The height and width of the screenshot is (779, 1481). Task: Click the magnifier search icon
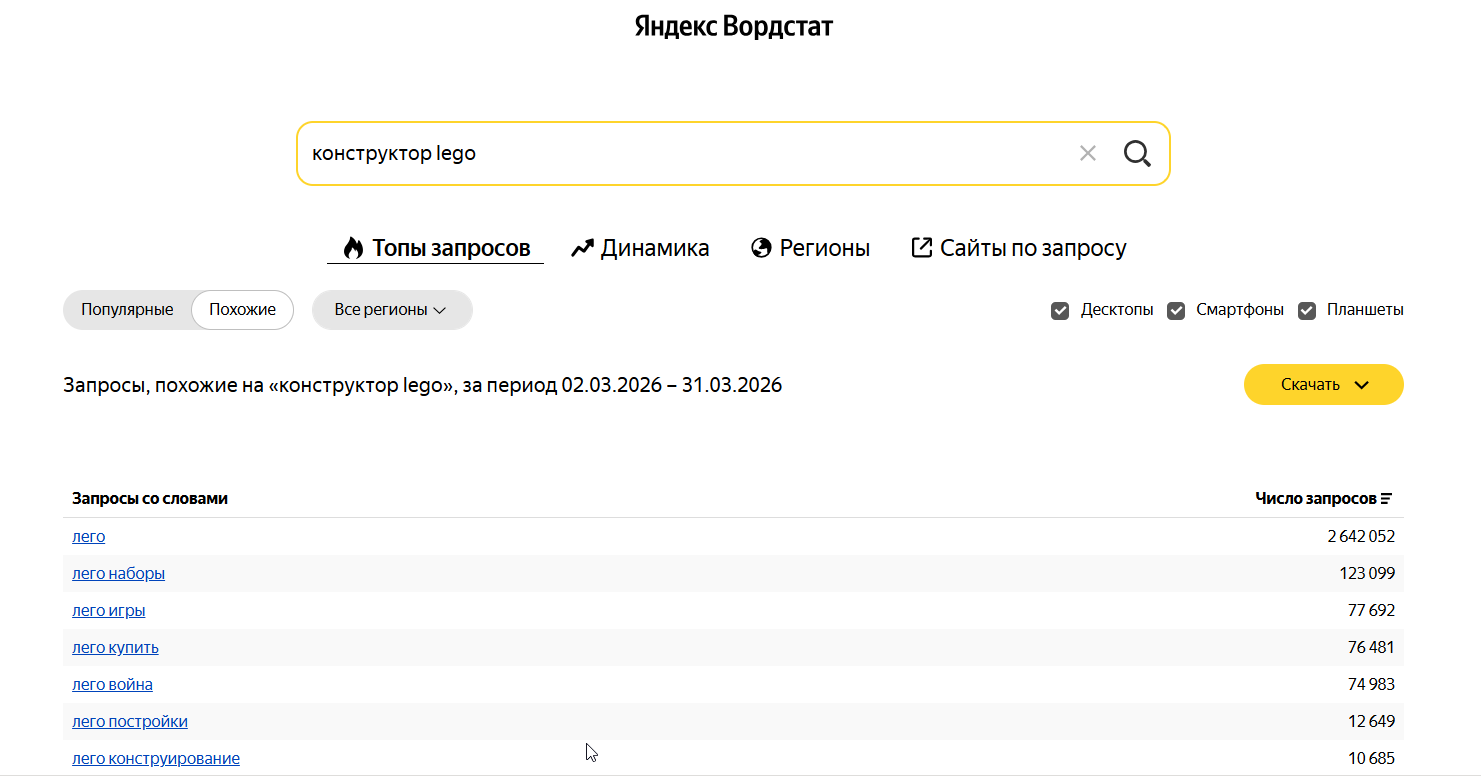(1137, 153)
